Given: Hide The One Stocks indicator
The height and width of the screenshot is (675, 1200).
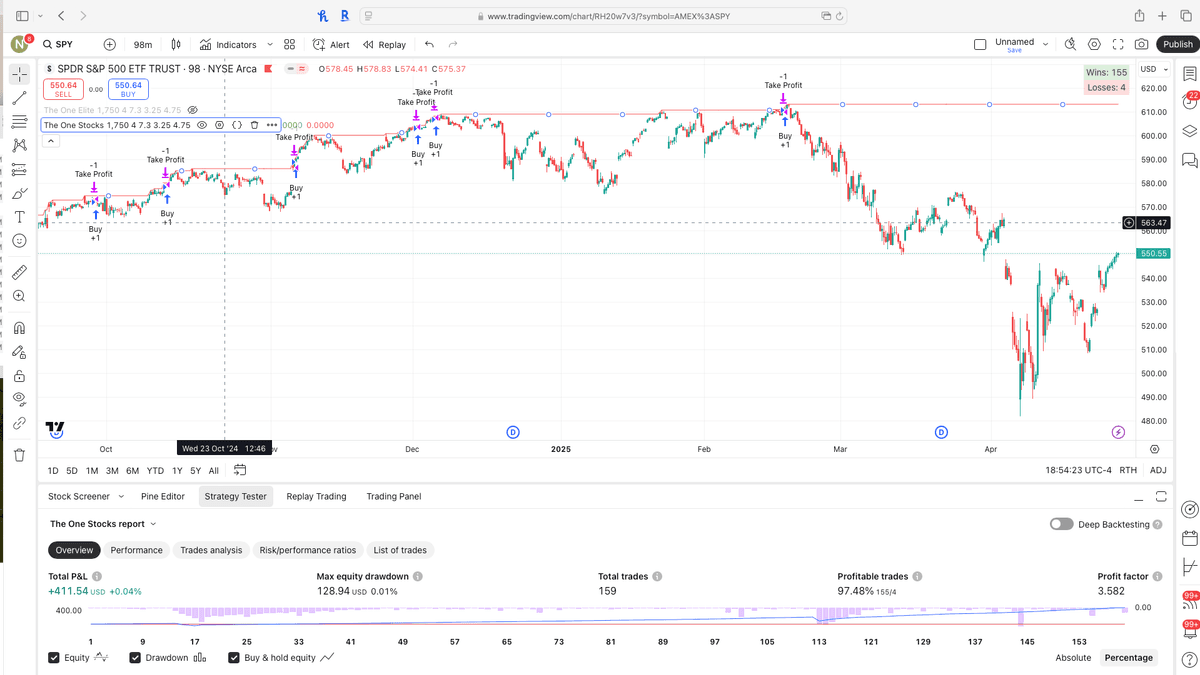Looking at the screenshot, I should pos(201,125).
